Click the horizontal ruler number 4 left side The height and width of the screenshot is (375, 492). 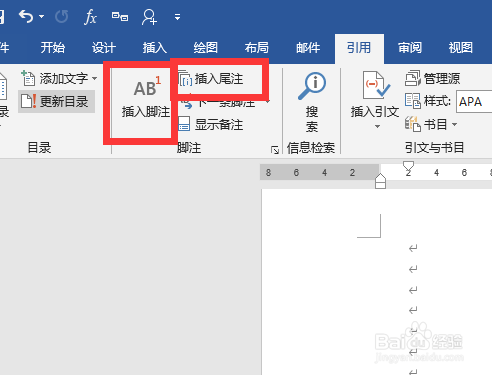coord(324,172)
